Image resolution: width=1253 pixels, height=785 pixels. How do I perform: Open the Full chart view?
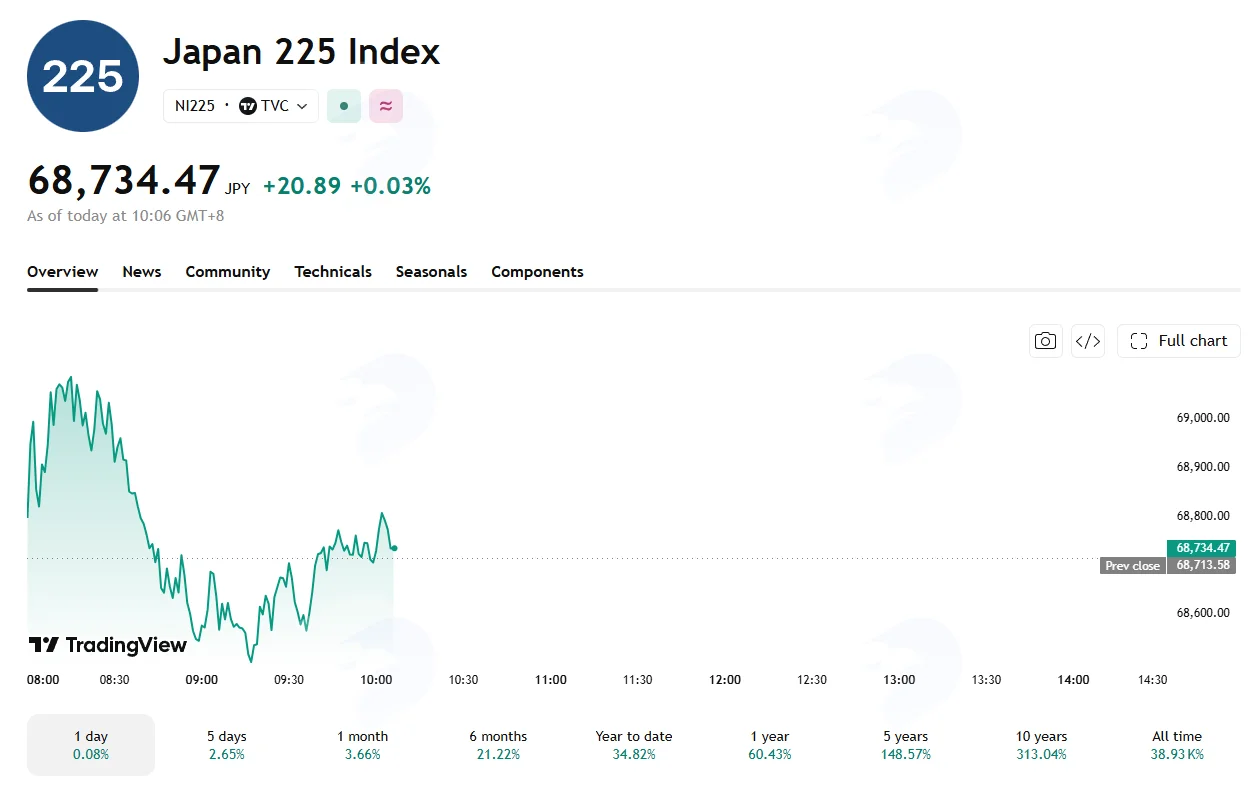point(1179,341)
